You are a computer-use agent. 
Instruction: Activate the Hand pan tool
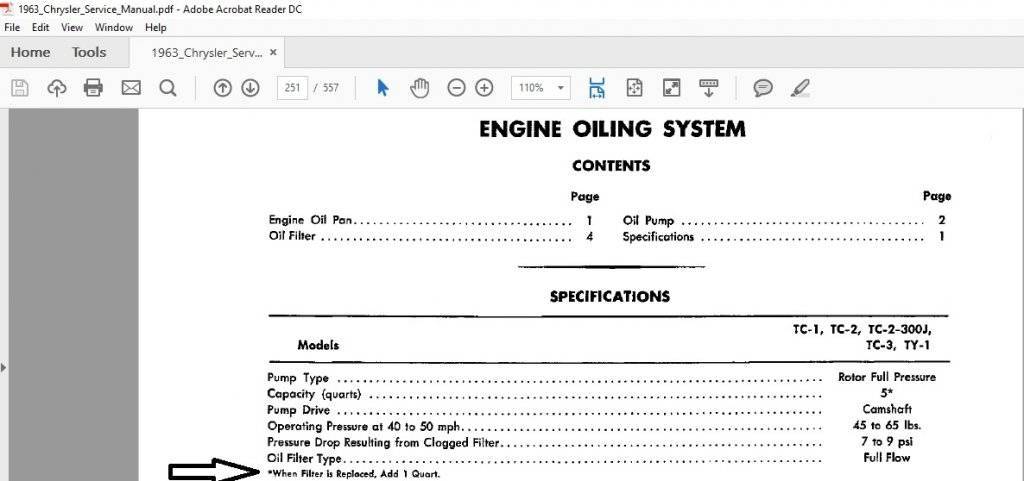point(420,88)
